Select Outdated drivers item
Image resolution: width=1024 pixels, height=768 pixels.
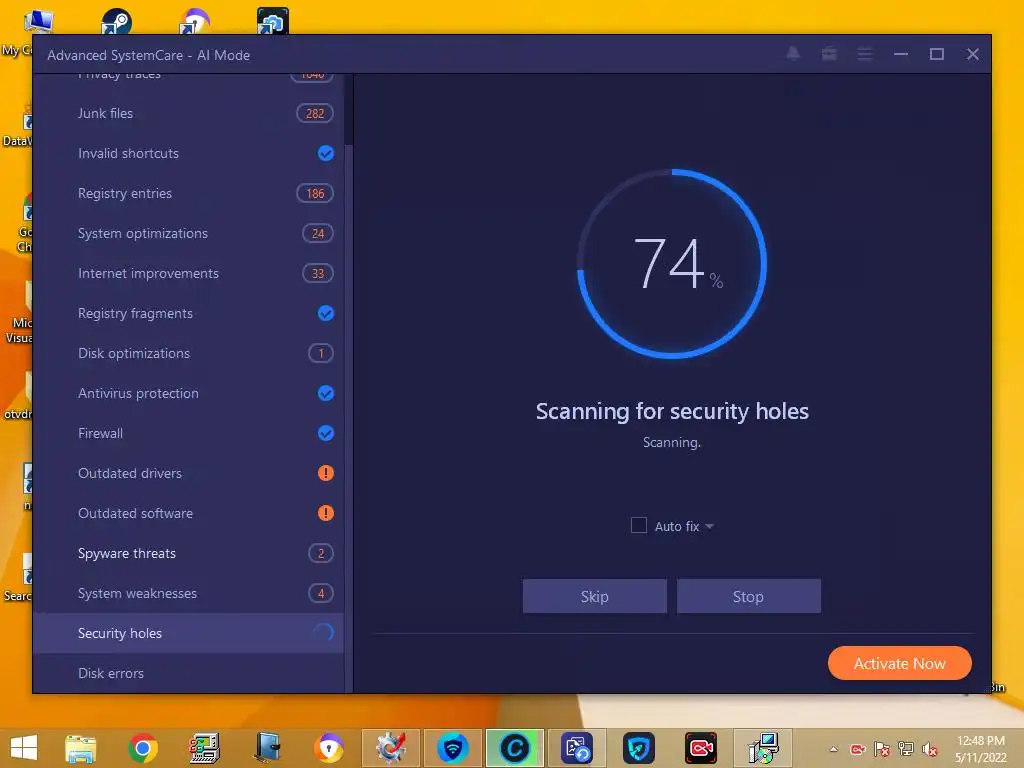click(x=188, y=473)
